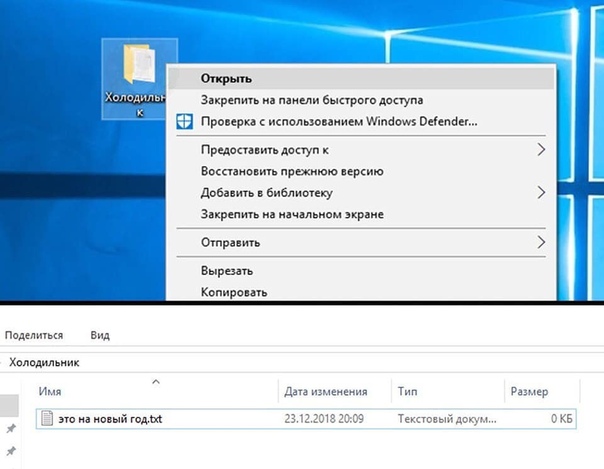Select Закрепить на панели быстрого доступа
Image resolution: width=604 pixels, height=469 pixels.
click(x=312, y=100)
